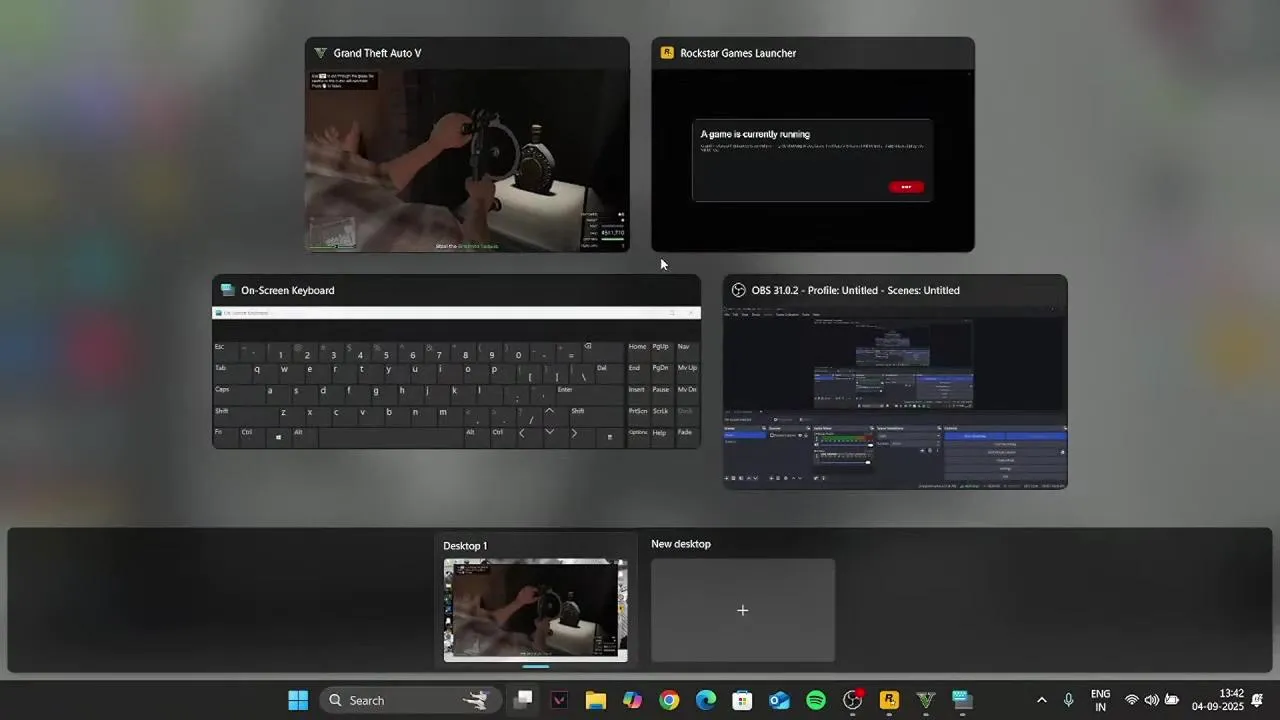Click the Wi-Fi icon in system tray
The height and width of the screenshot is (720, 1280).
click(x=1132, y=700)
